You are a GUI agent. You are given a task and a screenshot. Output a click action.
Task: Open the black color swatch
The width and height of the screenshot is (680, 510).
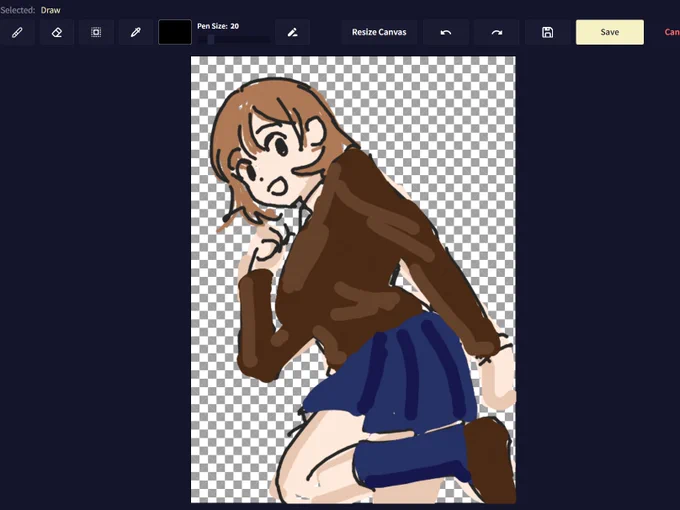pos(175,32)
